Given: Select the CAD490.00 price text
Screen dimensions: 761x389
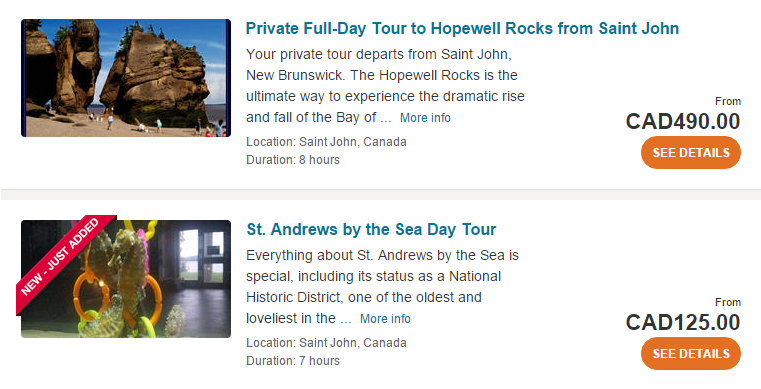Looking at the screenshot, I should point(683,121).
